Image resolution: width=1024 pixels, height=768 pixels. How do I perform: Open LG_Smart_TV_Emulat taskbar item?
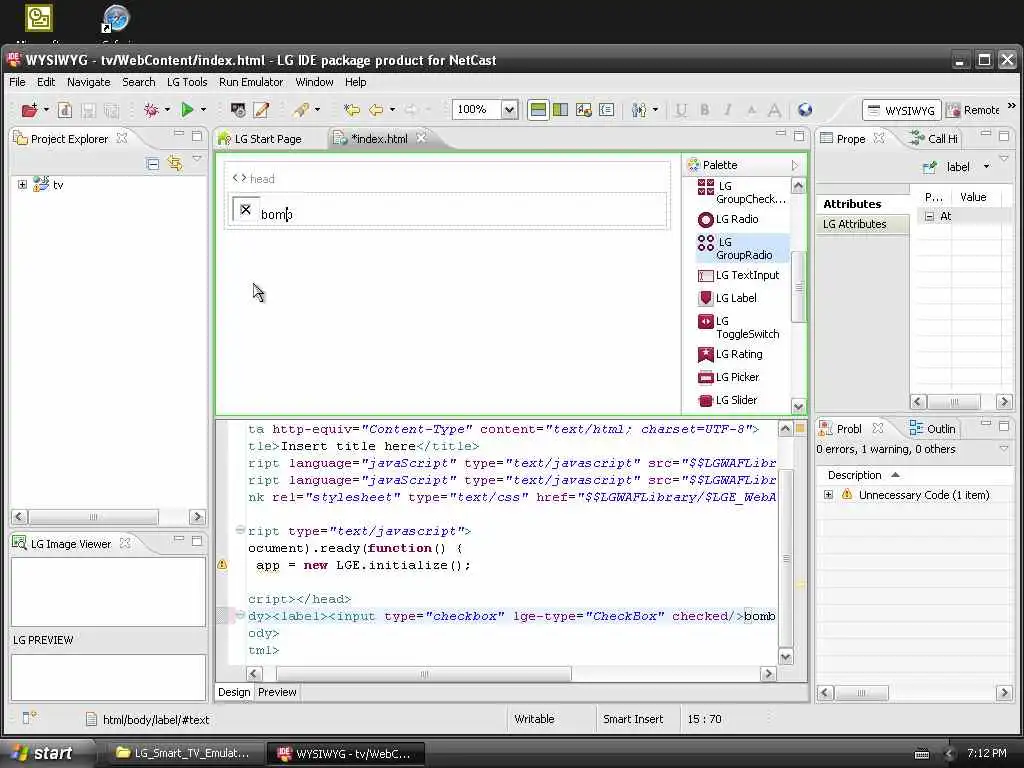point(183,753)
